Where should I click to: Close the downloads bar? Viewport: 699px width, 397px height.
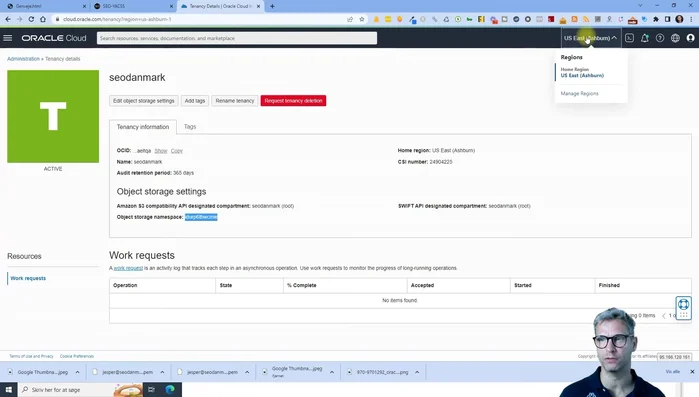pyautogui.click(x=692, y=372)
